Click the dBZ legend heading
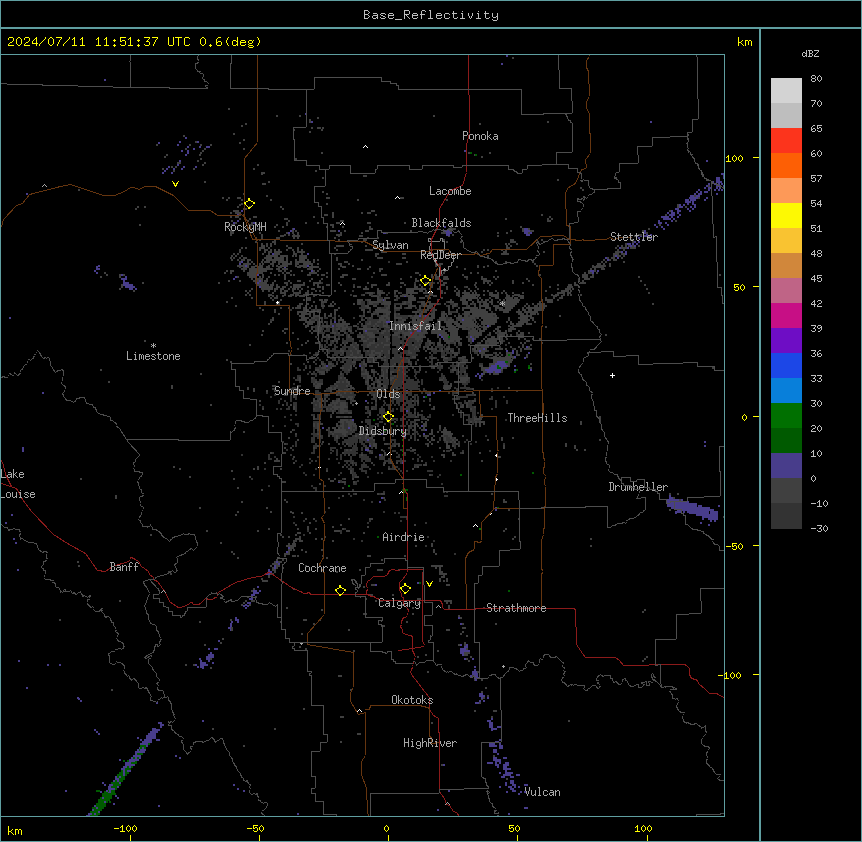 click(810, 53)
